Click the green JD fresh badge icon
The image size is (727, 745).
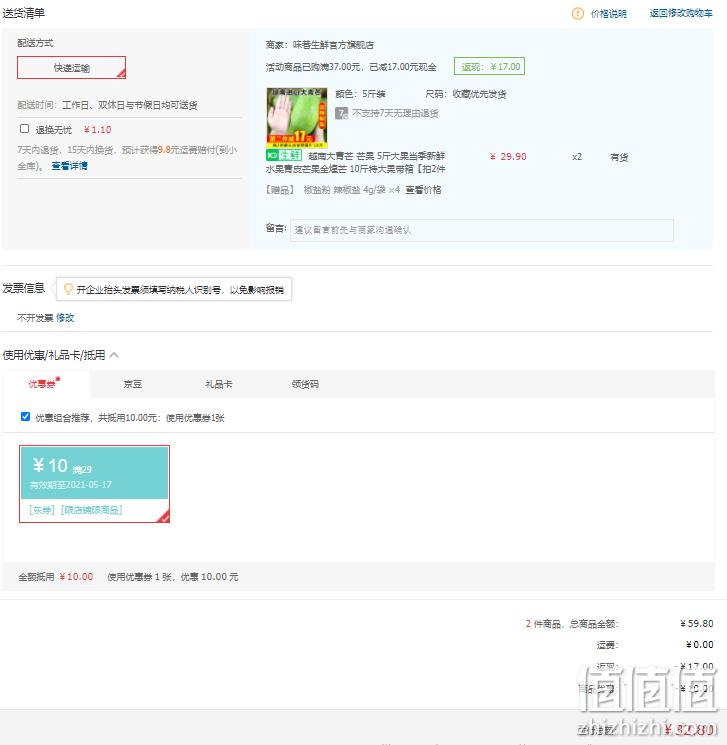pyautogui.click(x=284, y=155)
